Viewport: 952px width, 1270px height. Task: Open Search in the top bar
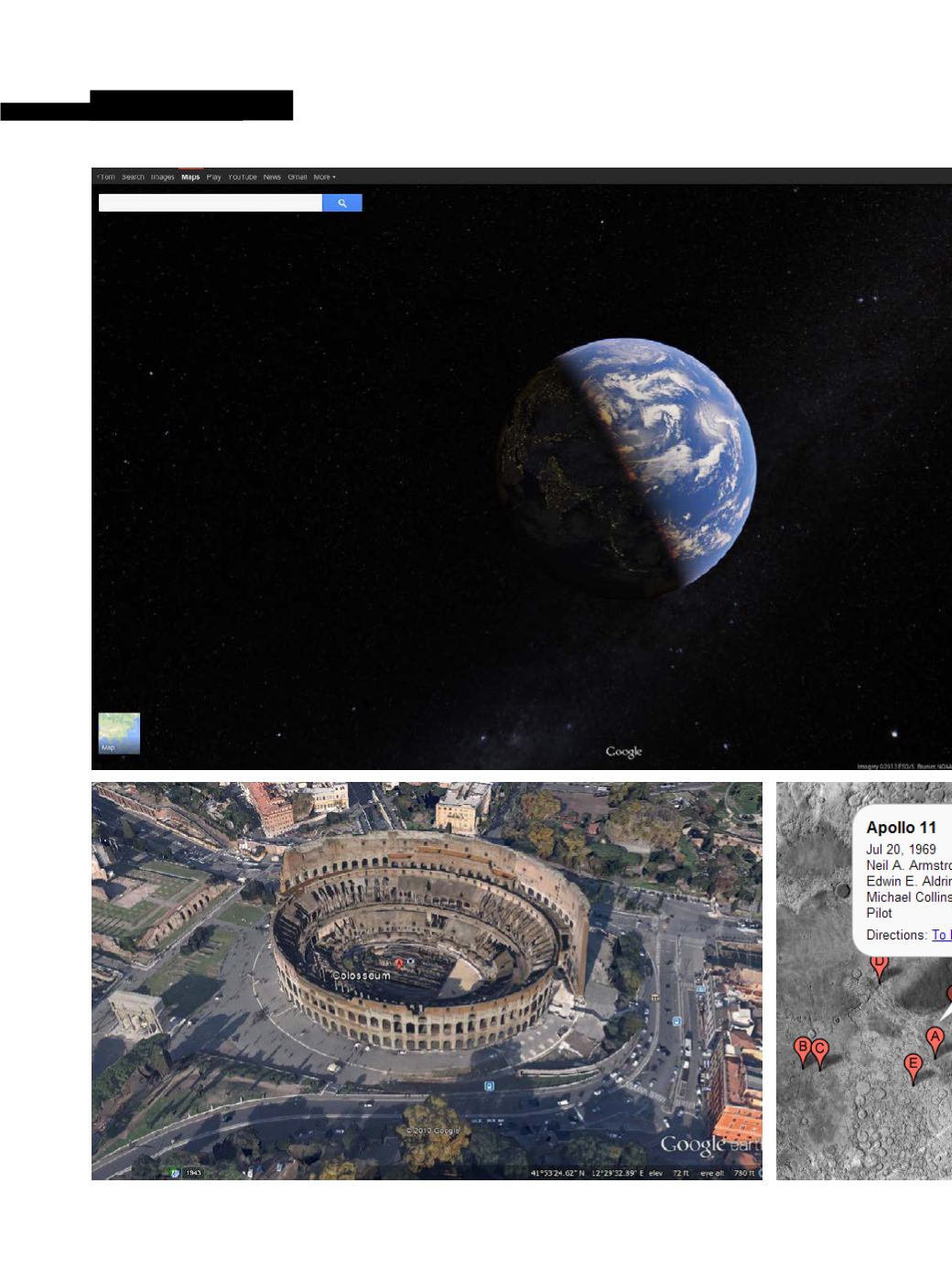coord(133,178)
